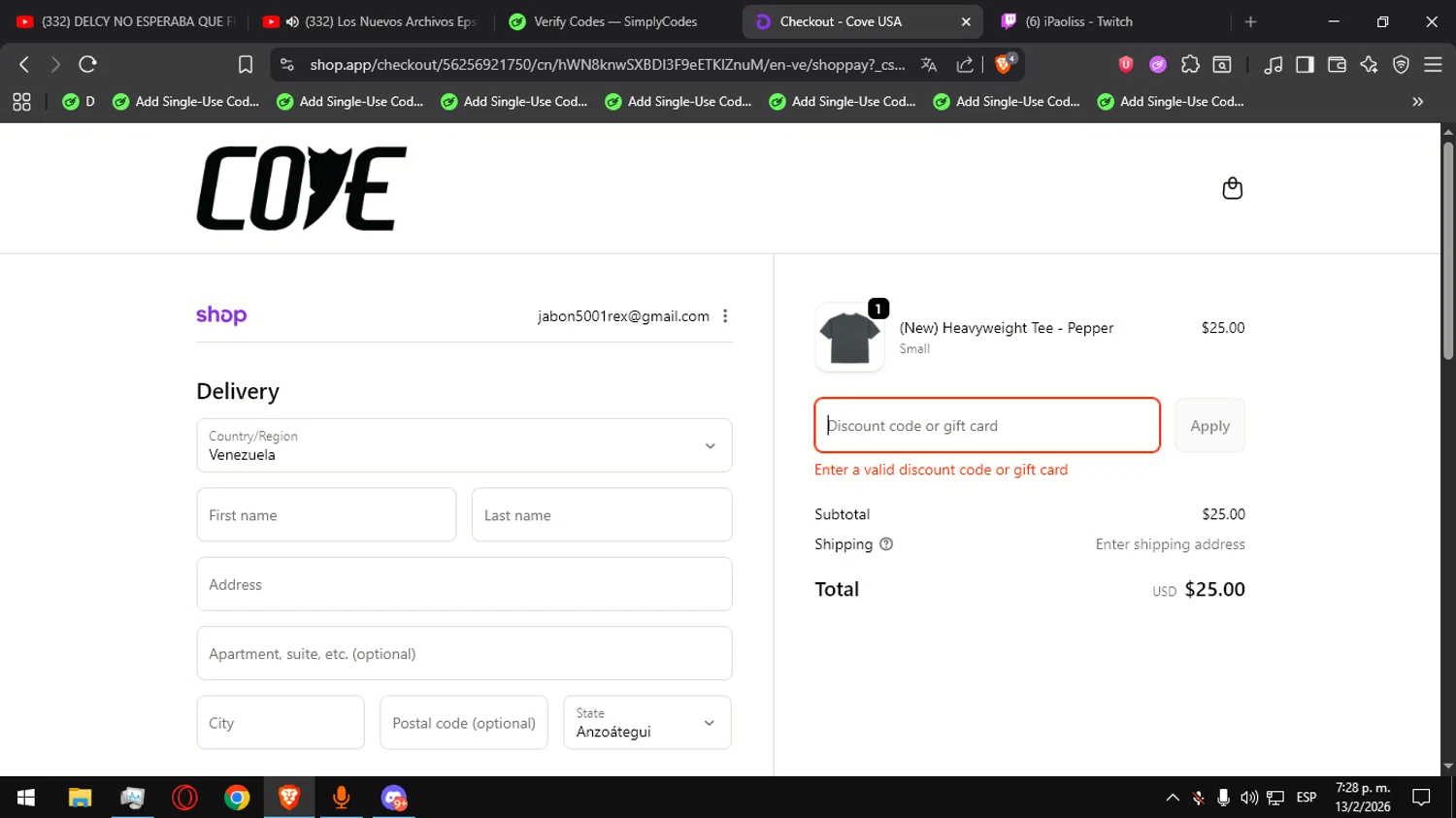Viewport: 1456px width, 818px height.
Task: Bookmark this page with the bookmark icon
Action: 246,64
